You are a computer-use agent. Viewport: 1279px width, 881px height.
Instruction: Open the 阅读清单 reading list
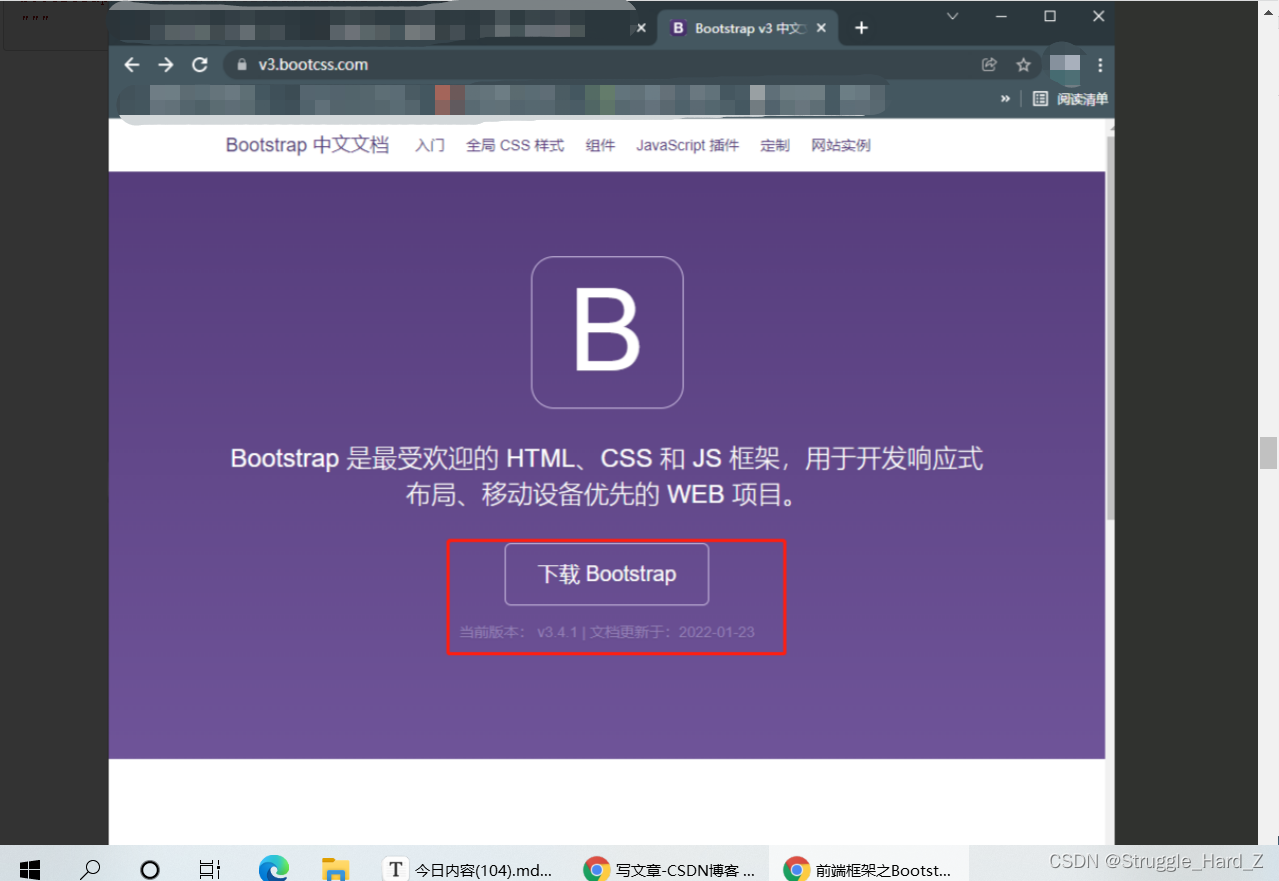pos(1070,99)
